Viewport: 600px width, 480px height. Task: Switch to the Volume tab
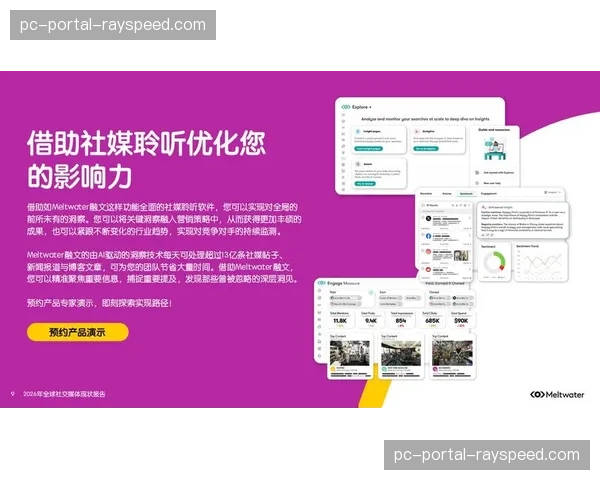447,194
